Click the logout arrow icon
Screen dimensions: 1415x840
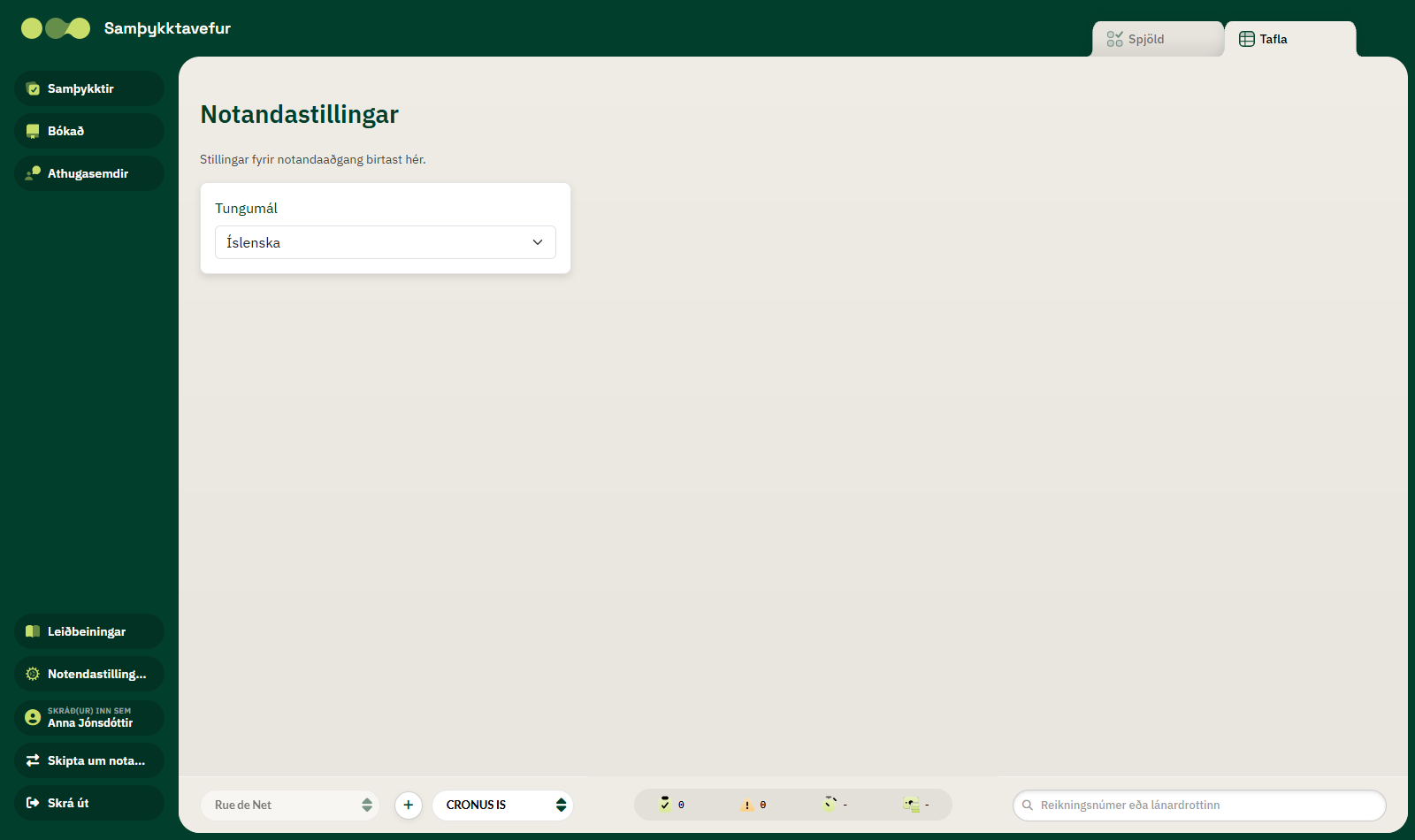(33, 803)
